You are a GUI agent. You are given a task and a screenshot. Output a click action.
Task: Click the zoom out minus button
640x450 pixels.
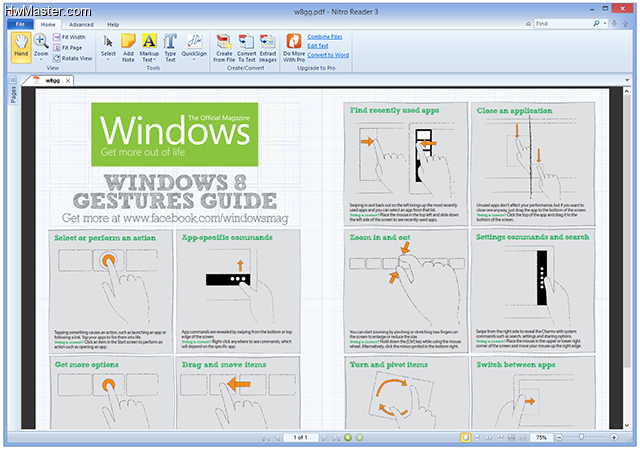point(559,438)
